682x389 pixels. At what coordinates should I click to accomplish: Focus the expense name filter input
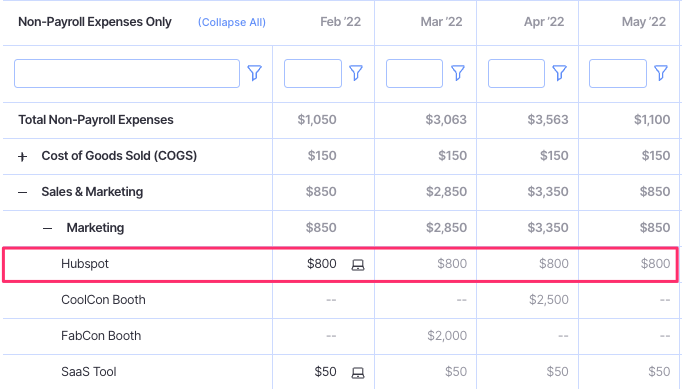(x=127, y=74)
